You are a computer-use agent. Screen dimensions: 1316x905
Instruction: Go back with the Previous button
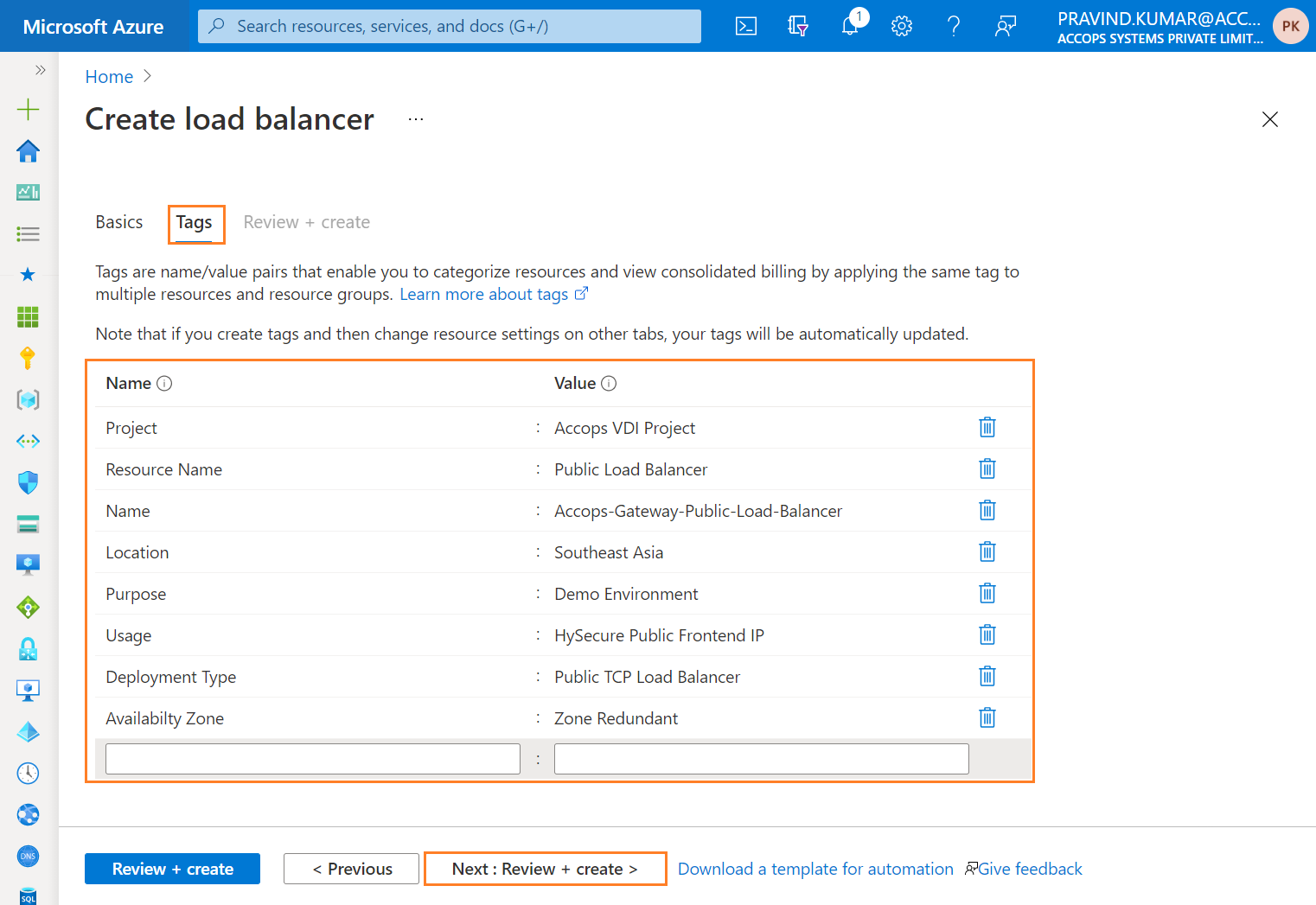[x=352, y=869]
